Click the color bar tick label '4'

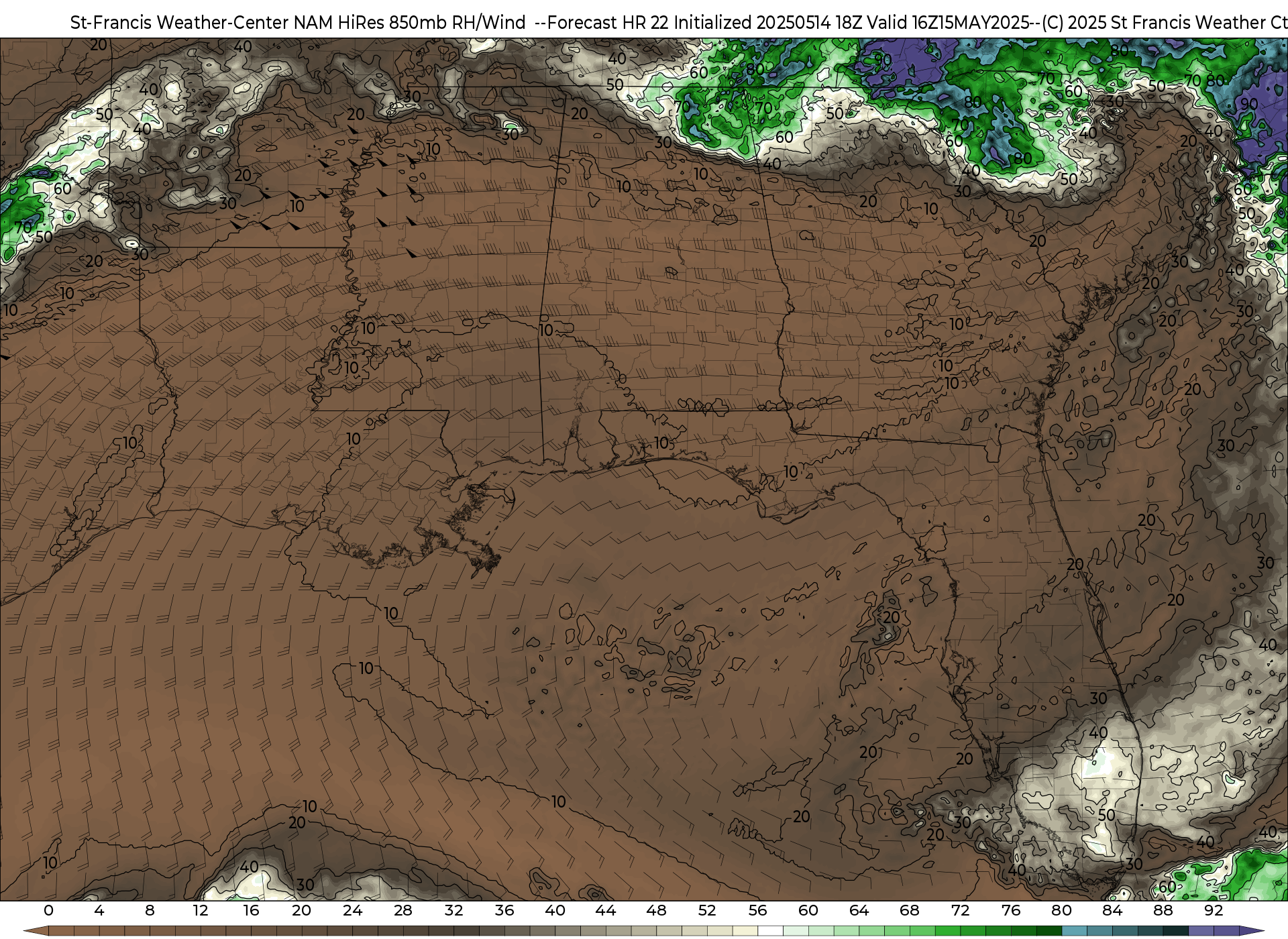tap(99, 911)
